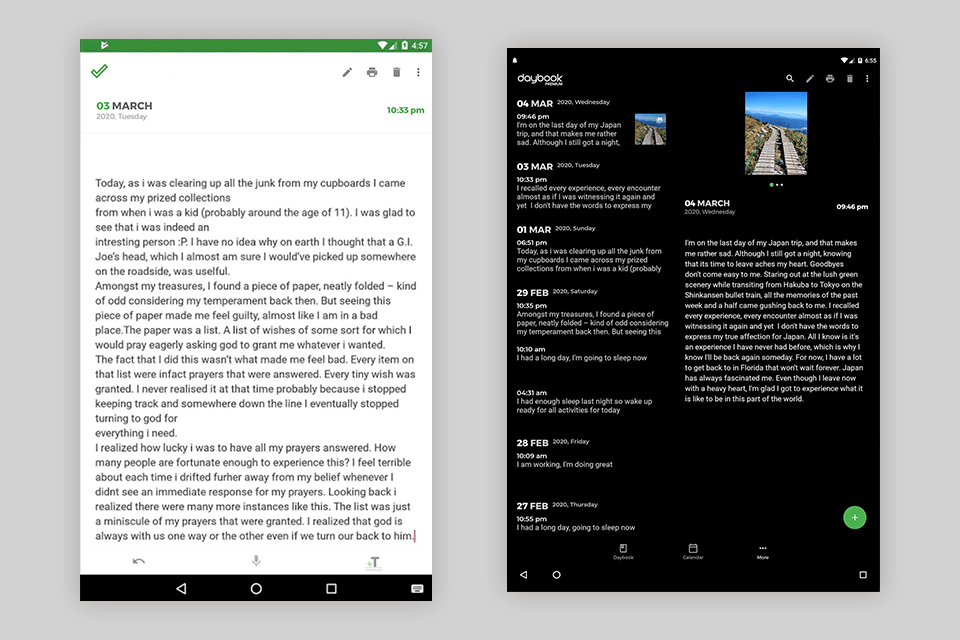960x640 pixels.
Task: Tap the green checkmark to save entry
Action: 99,71
